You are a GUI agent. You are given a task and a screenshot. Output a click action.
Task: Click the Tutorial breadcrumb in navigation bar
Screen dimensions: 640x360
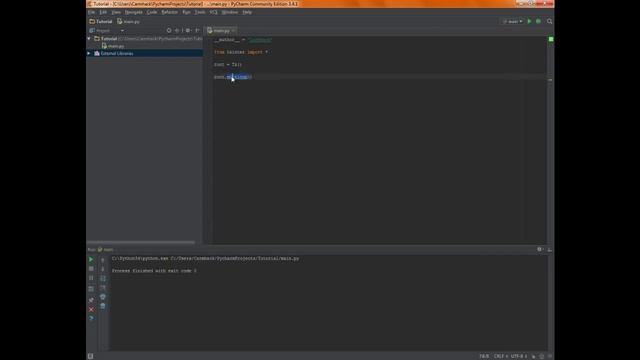tap(101, 21)
